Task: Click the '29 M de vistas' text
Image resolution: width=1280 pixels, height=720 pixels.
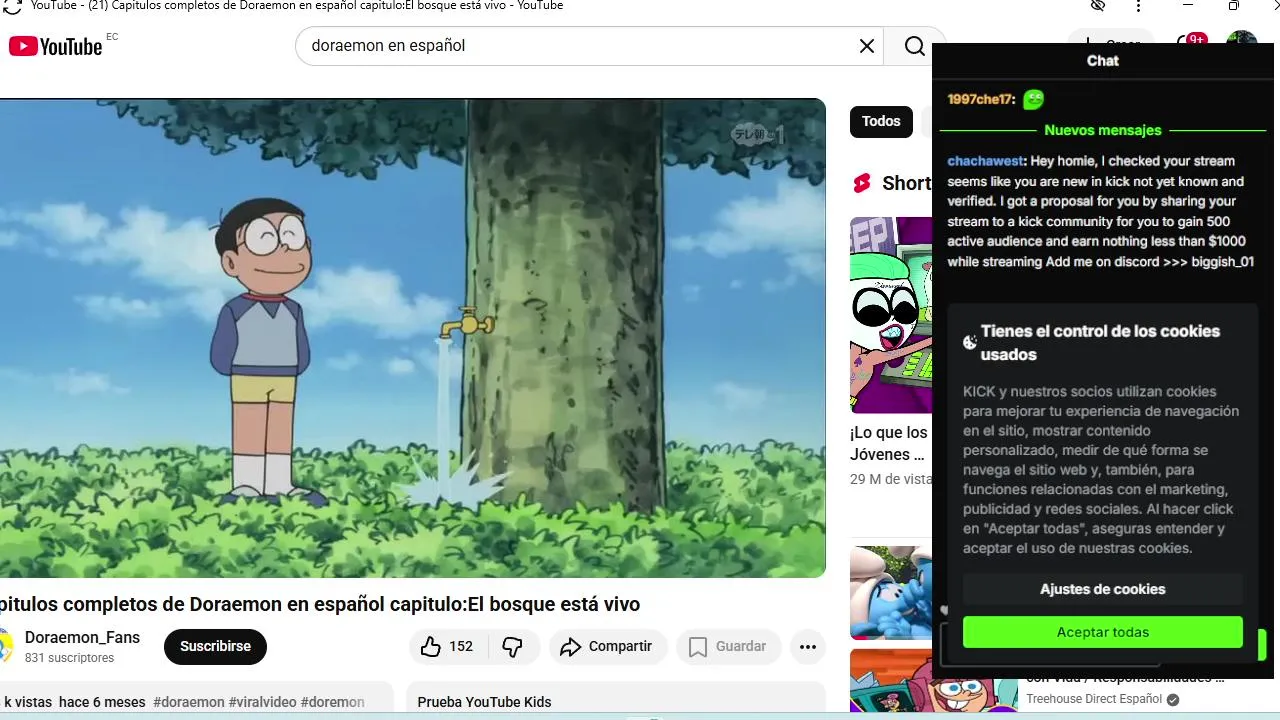Action: pos(891,480)
